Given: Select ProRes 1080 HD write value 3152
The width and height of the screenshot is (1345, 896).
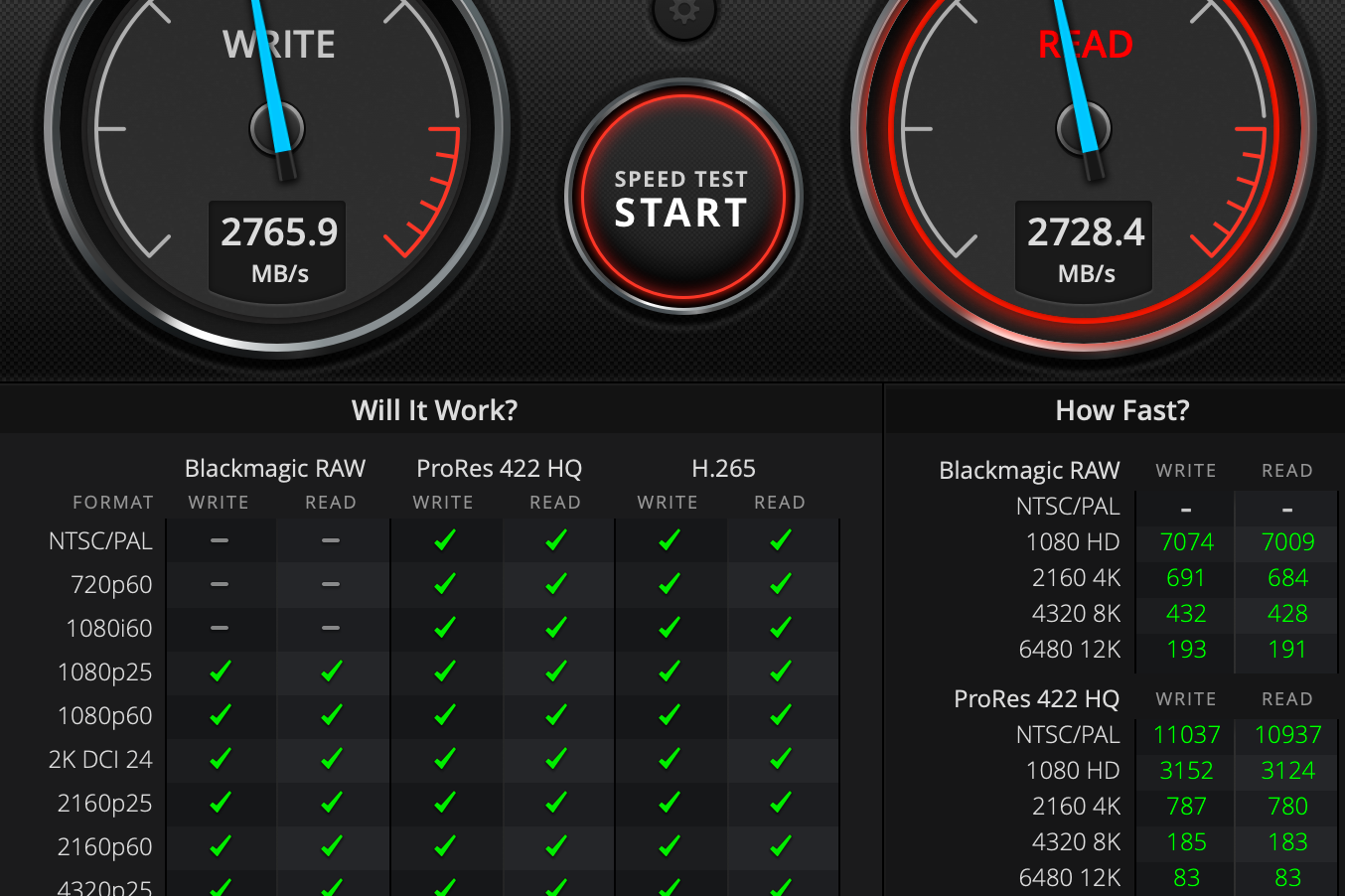Looking at the screenshot, I should [x=1187, y=771].
